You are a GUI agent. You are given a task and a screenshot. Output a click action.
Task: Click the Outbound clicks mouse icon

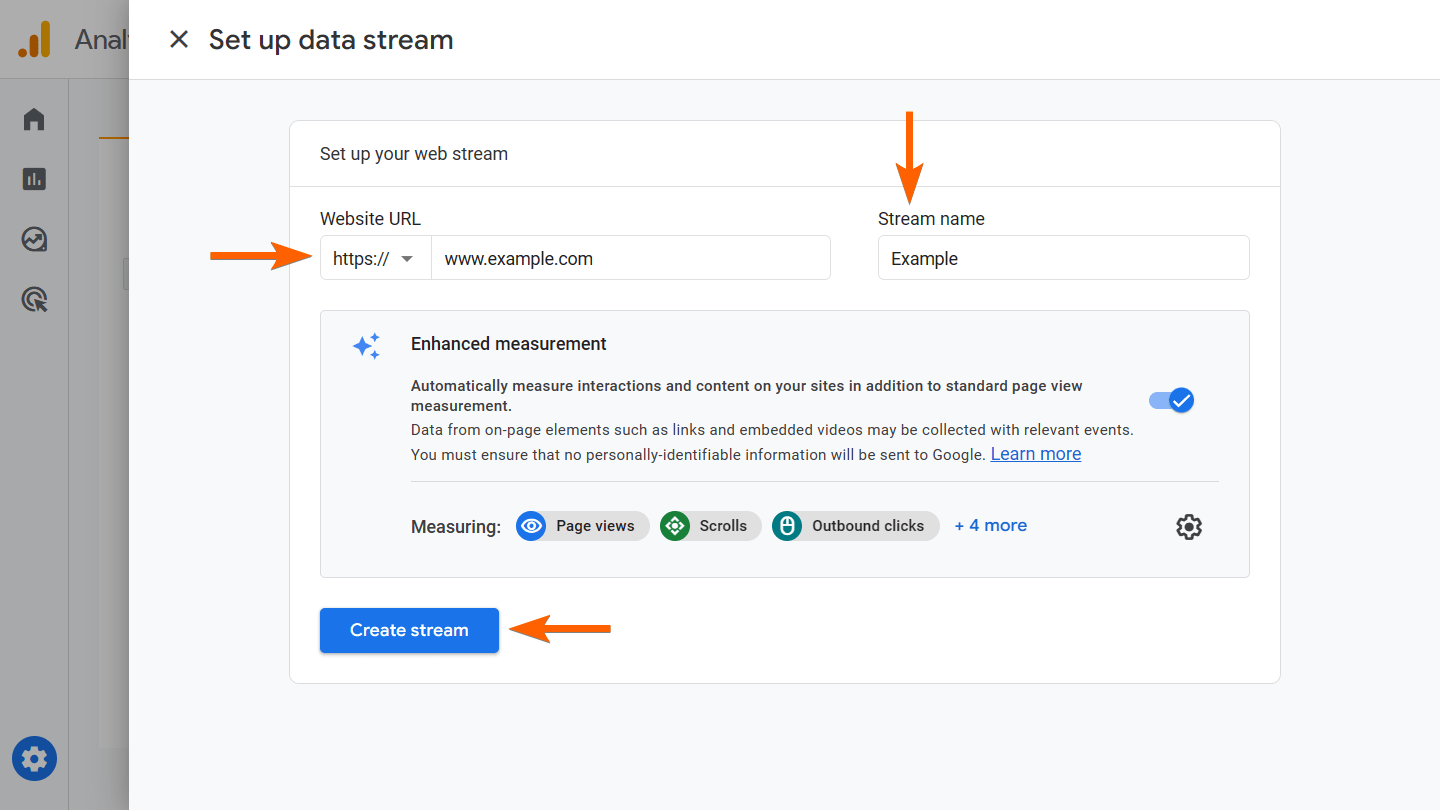tap(787, 526)
